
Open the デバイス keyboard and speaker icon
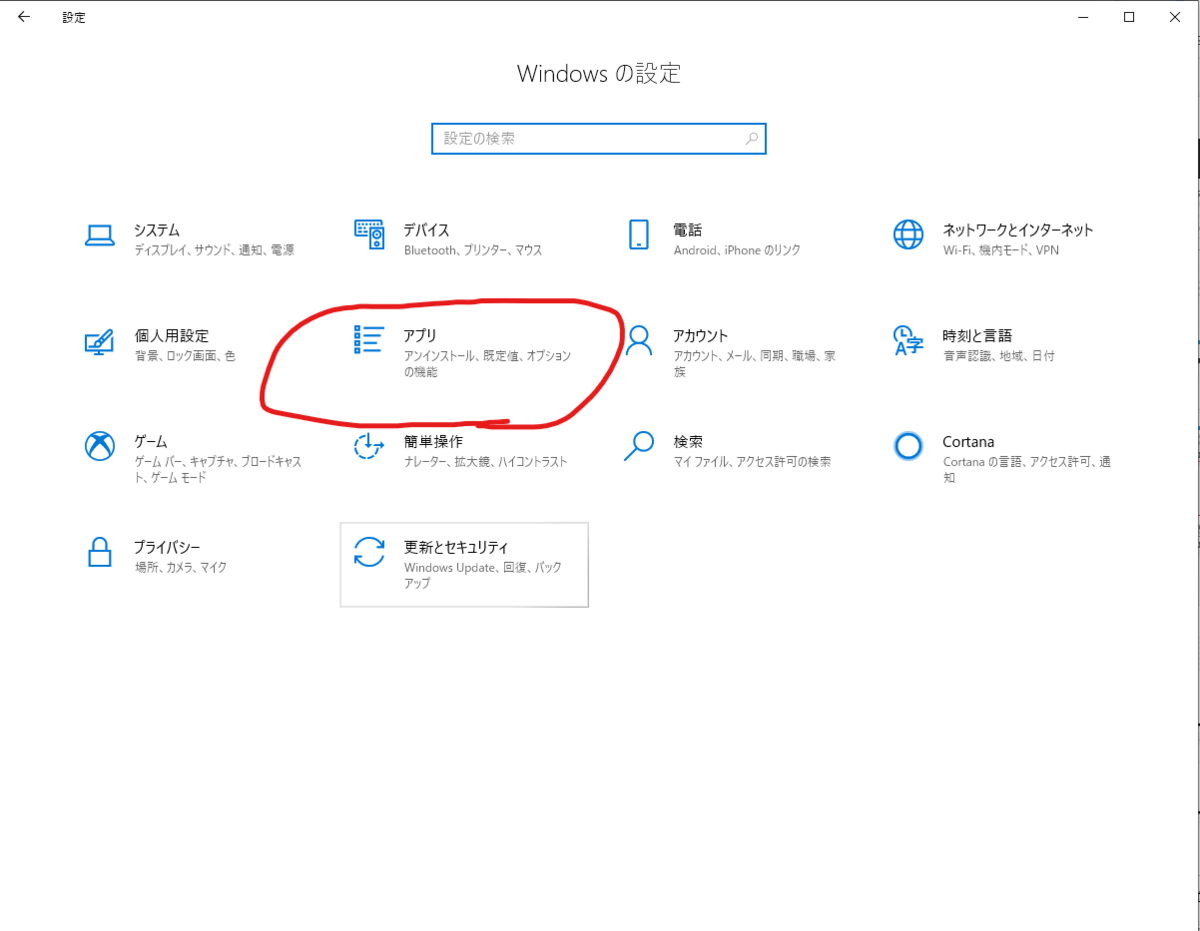[x=369, y=235]
